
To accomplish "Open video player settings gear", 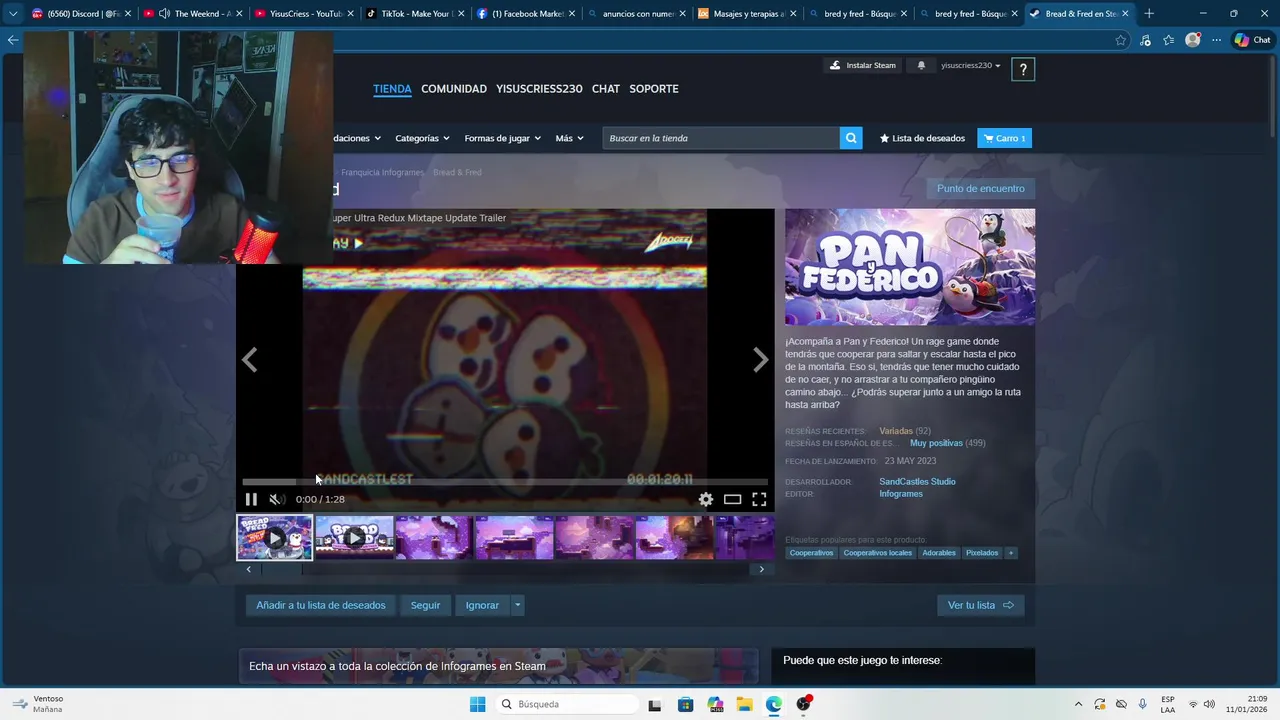I will [x=706, y=499].
